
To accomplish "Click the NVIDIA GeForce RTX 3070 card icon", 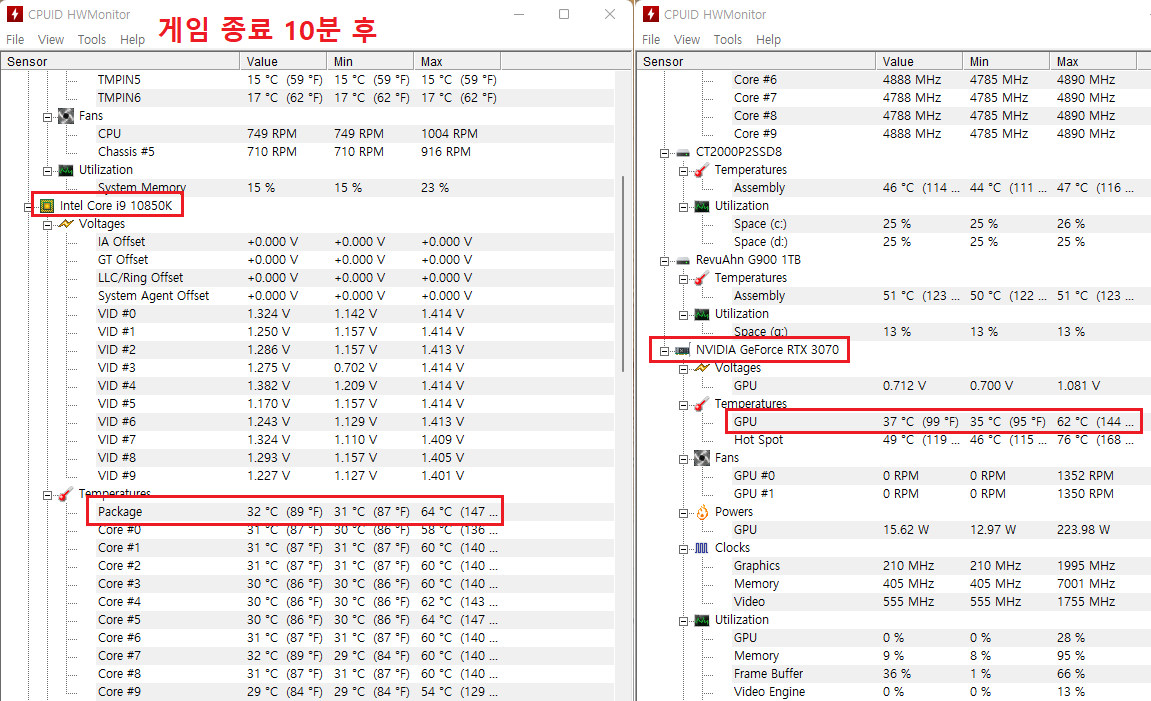I will point(683,350).
